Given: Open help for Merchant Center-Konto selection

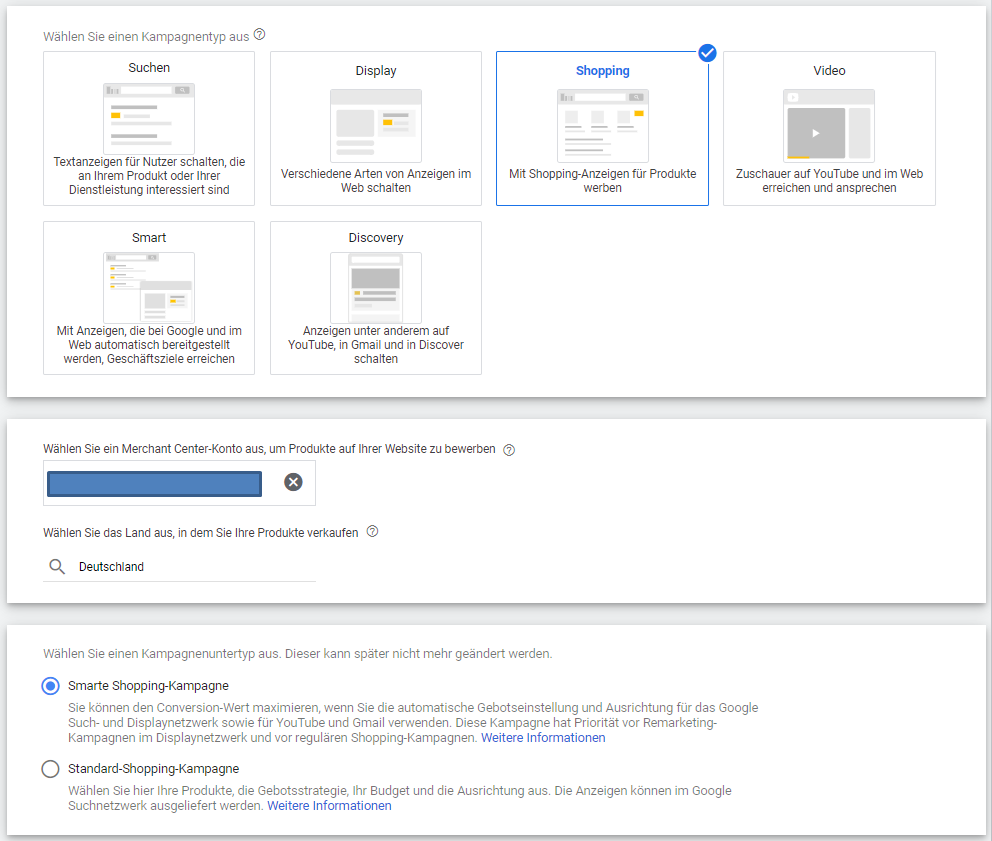Looking at the screenshot, I should (509, 450).
